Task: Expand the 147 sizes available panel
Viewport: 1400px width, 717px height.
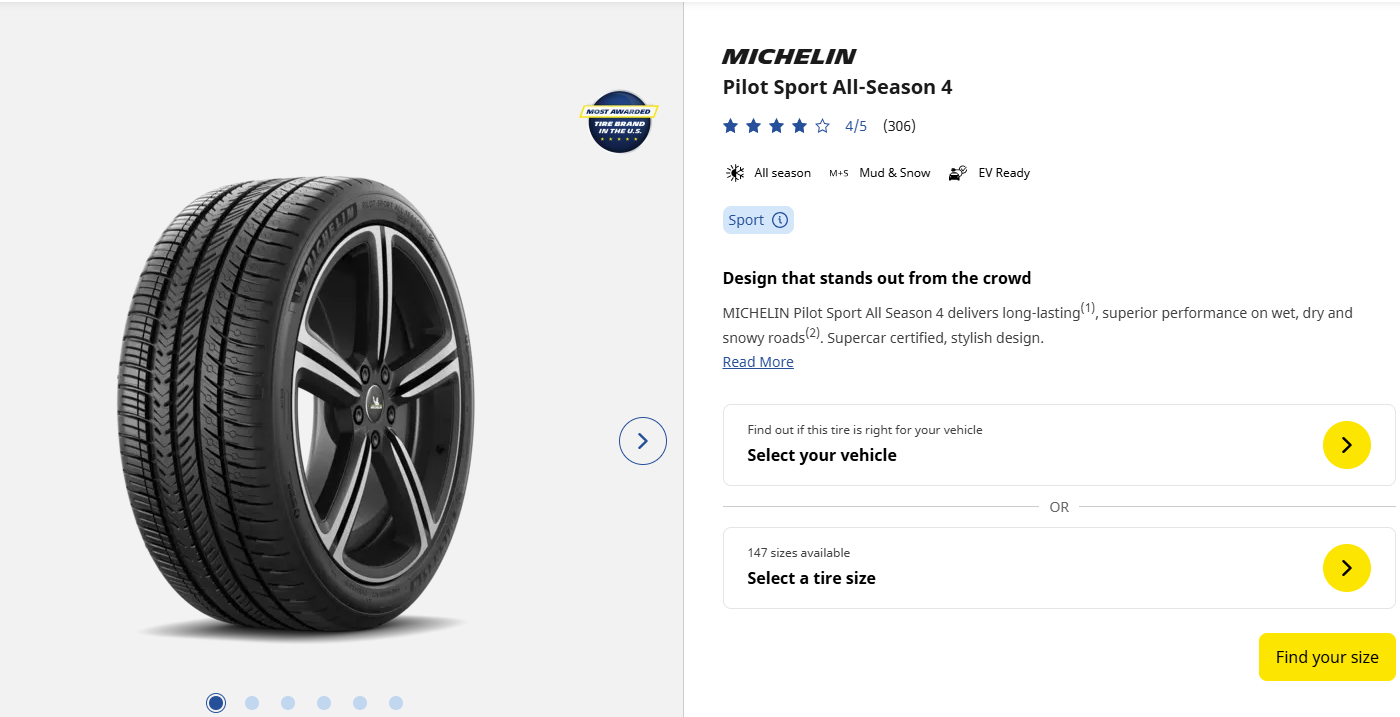Action: 1059,568
